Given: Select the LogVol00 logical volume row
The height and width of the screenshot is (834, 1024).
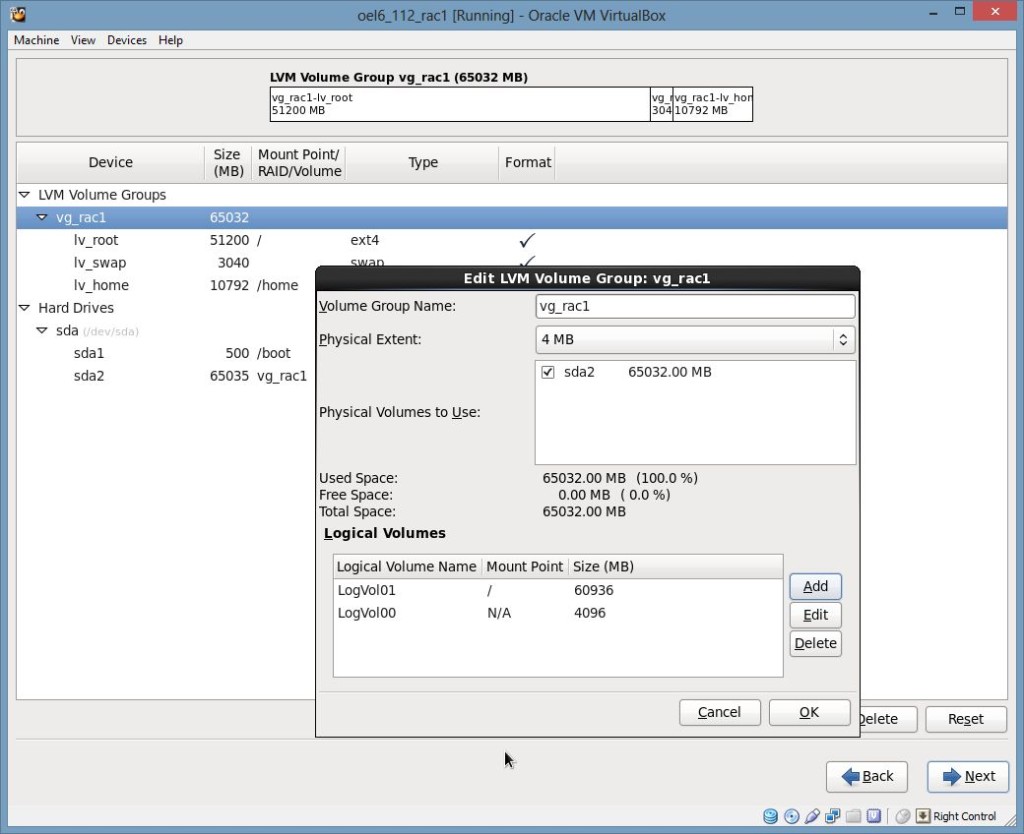Looking at the screenshot, I should pyautogui.click(x=558, y=613).
